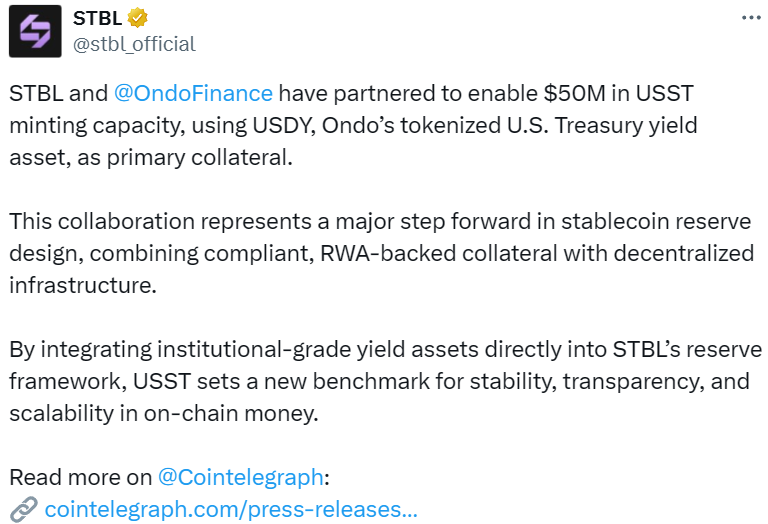The height and width of the screenshot is (524, 768).
Task: Click the paragraph starting "By integrating institutional-grade"
Action: coord(385,381)
